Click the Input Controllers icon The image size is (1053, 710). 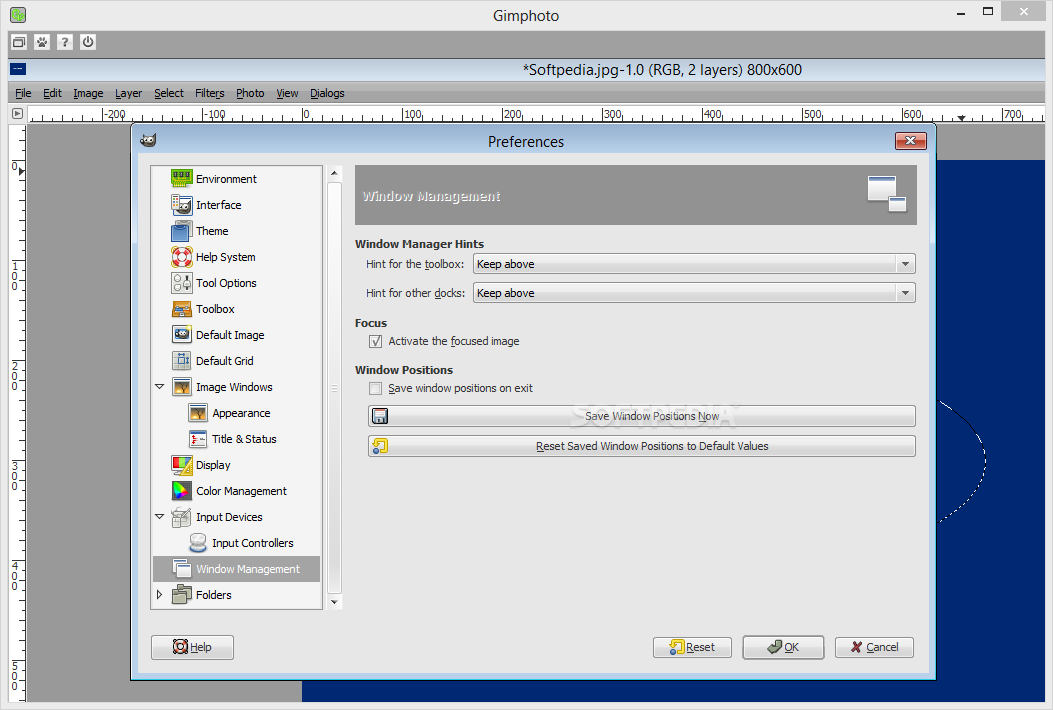click(x=198, y=543)
